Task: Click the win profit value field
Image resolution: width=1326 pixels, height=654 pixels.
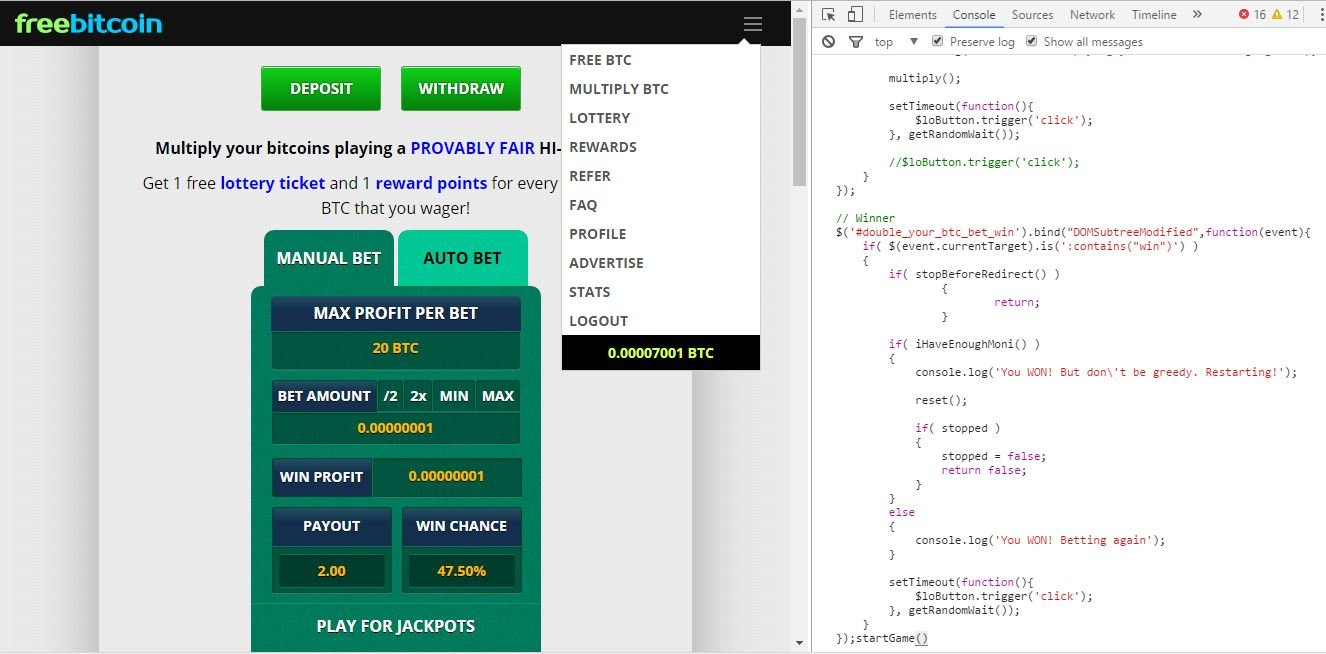Action: tap(446, 477)
